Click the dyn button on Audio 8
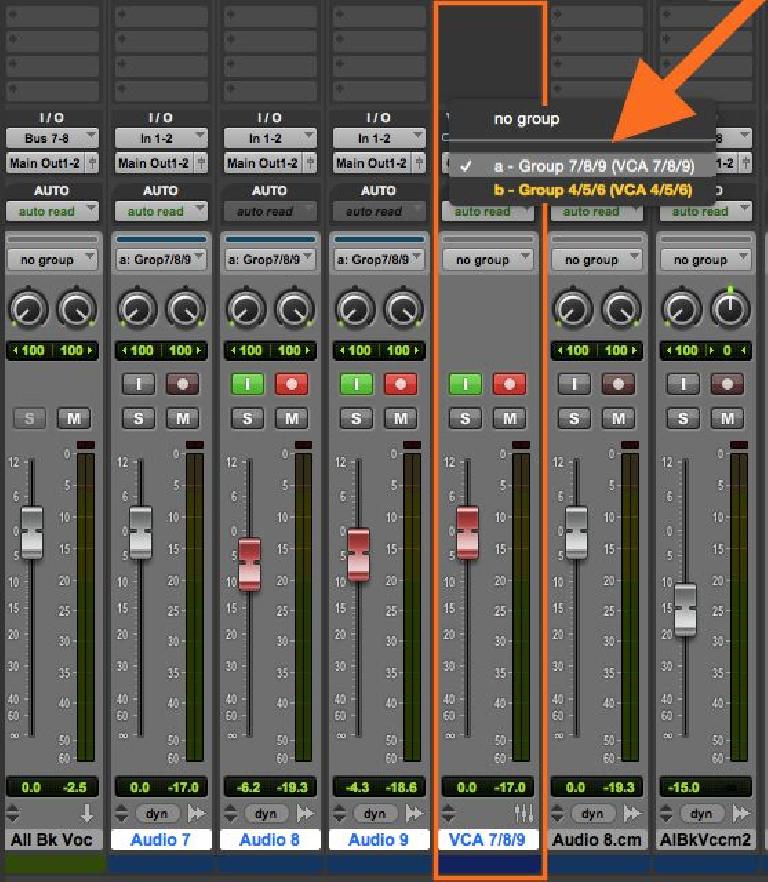This screenshot has height=882, width=768. 265,813
